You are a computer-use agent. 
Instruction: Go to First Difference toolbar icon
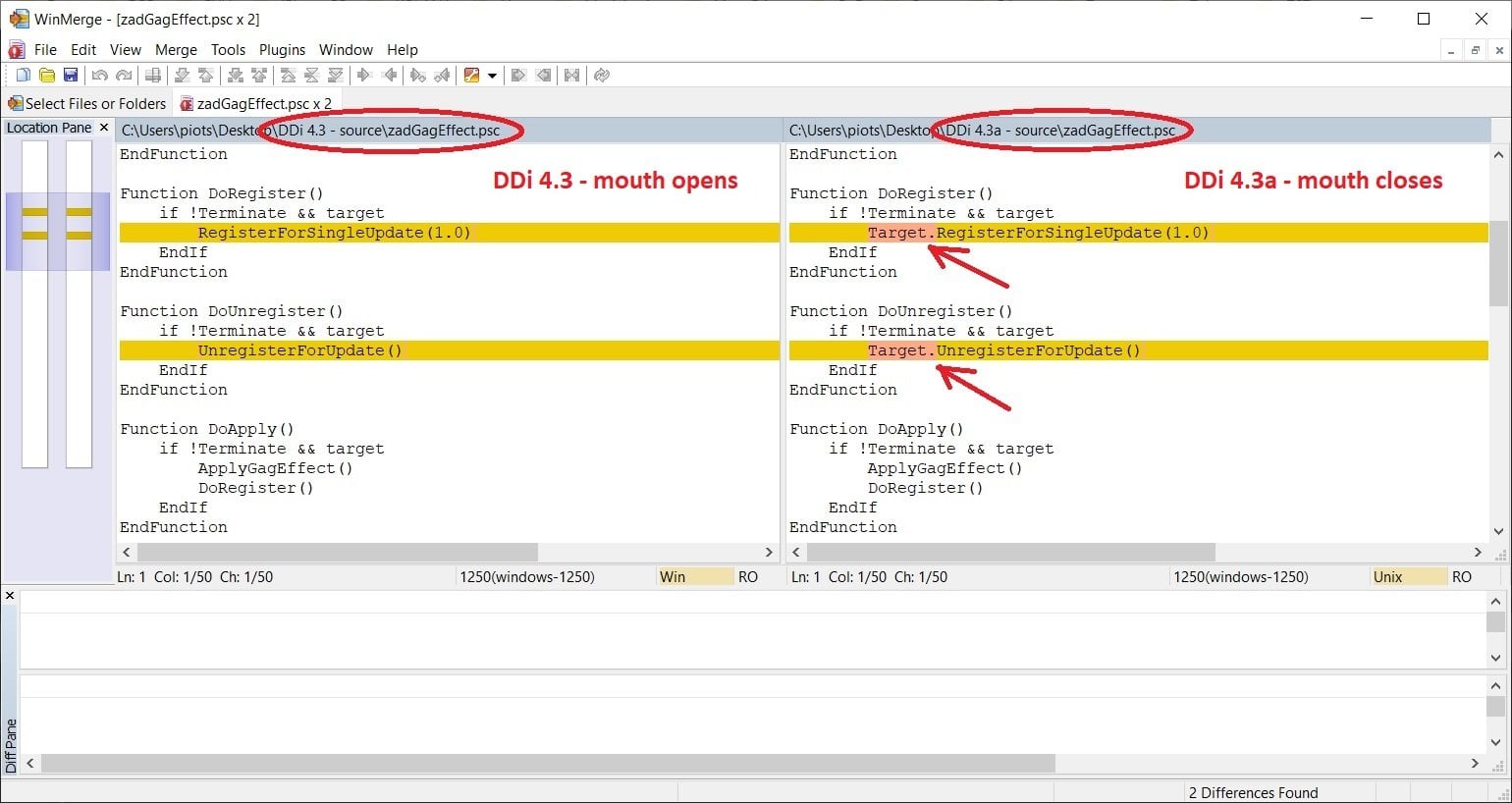pyautogui.click(x=288, y=76)
